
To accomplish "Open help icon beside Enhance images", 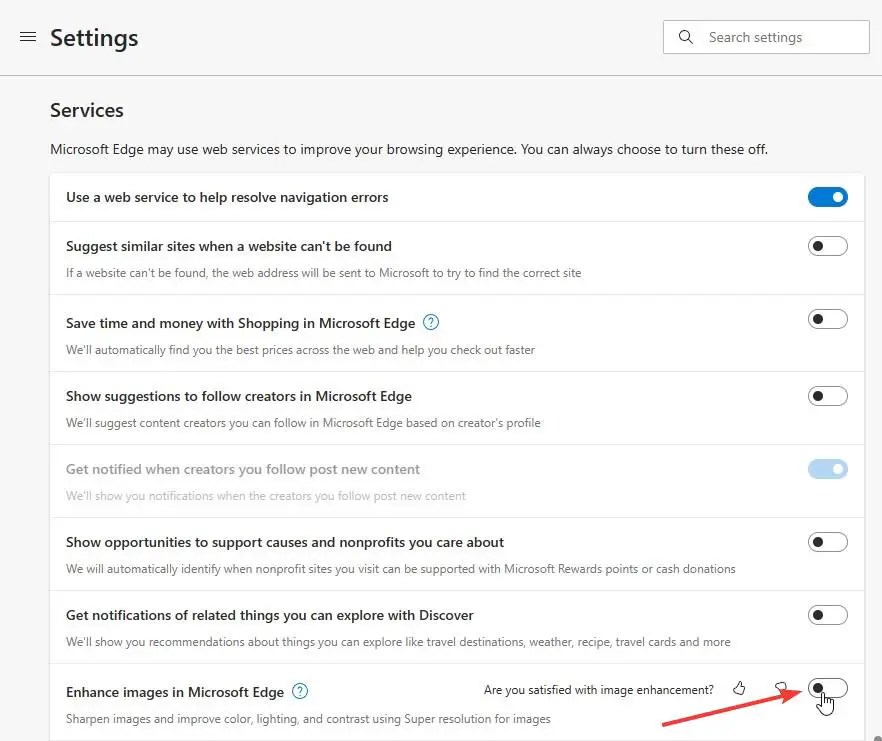I will (300, 691).
